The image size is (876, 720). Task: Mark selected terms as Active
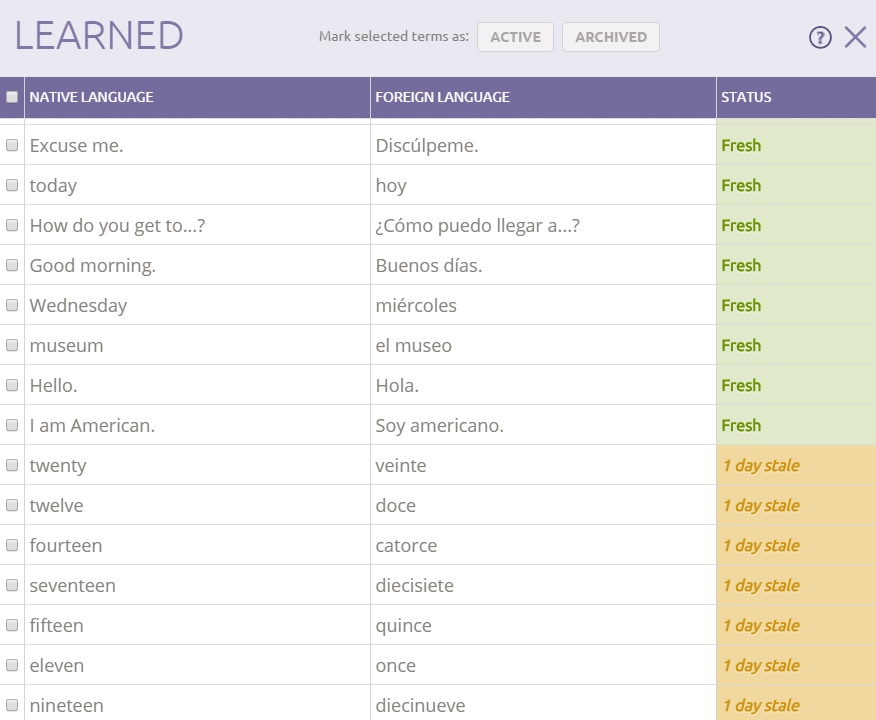[x=515, y=37]
